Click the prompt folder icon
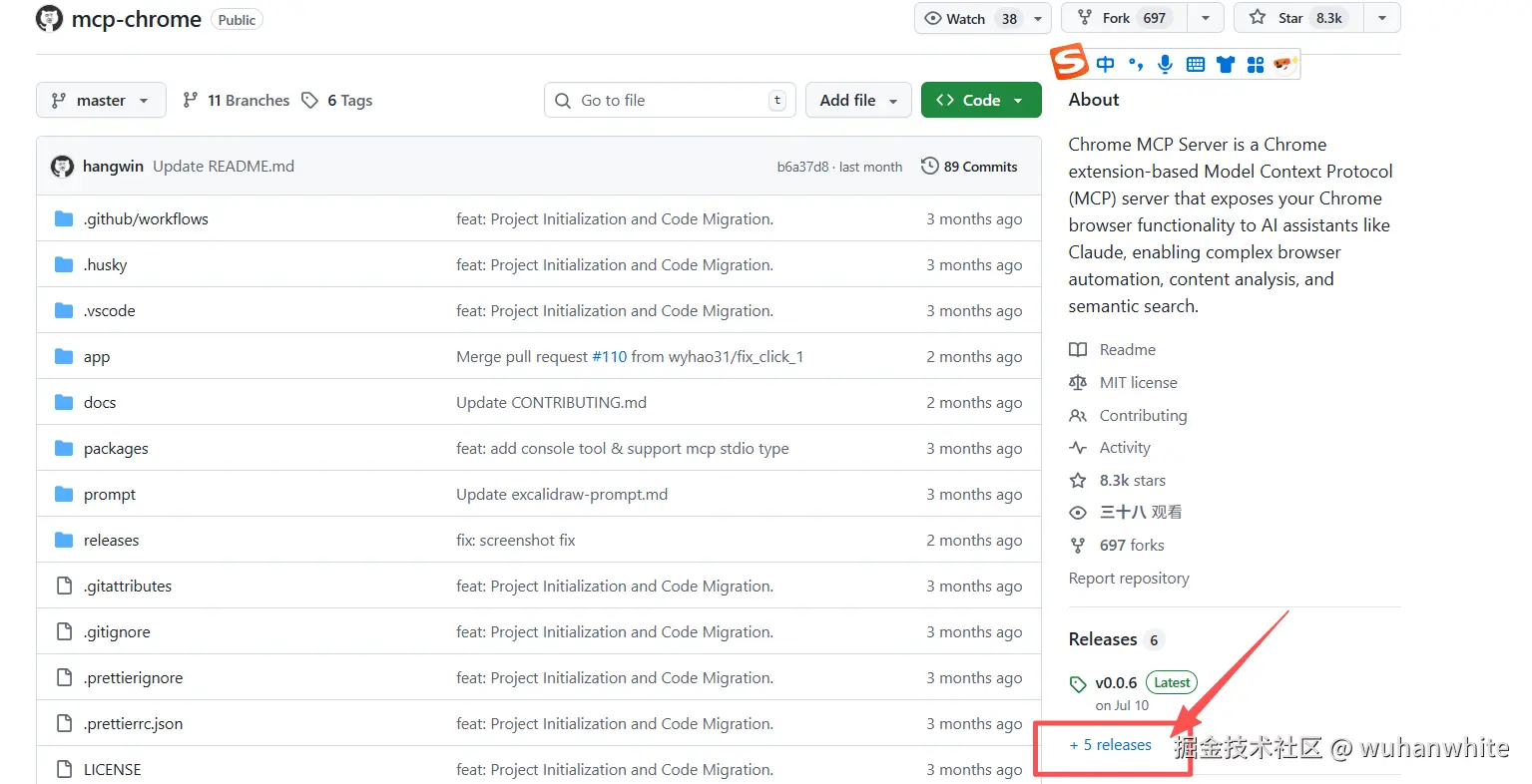 pyautogui.click(x=64, y=494)
